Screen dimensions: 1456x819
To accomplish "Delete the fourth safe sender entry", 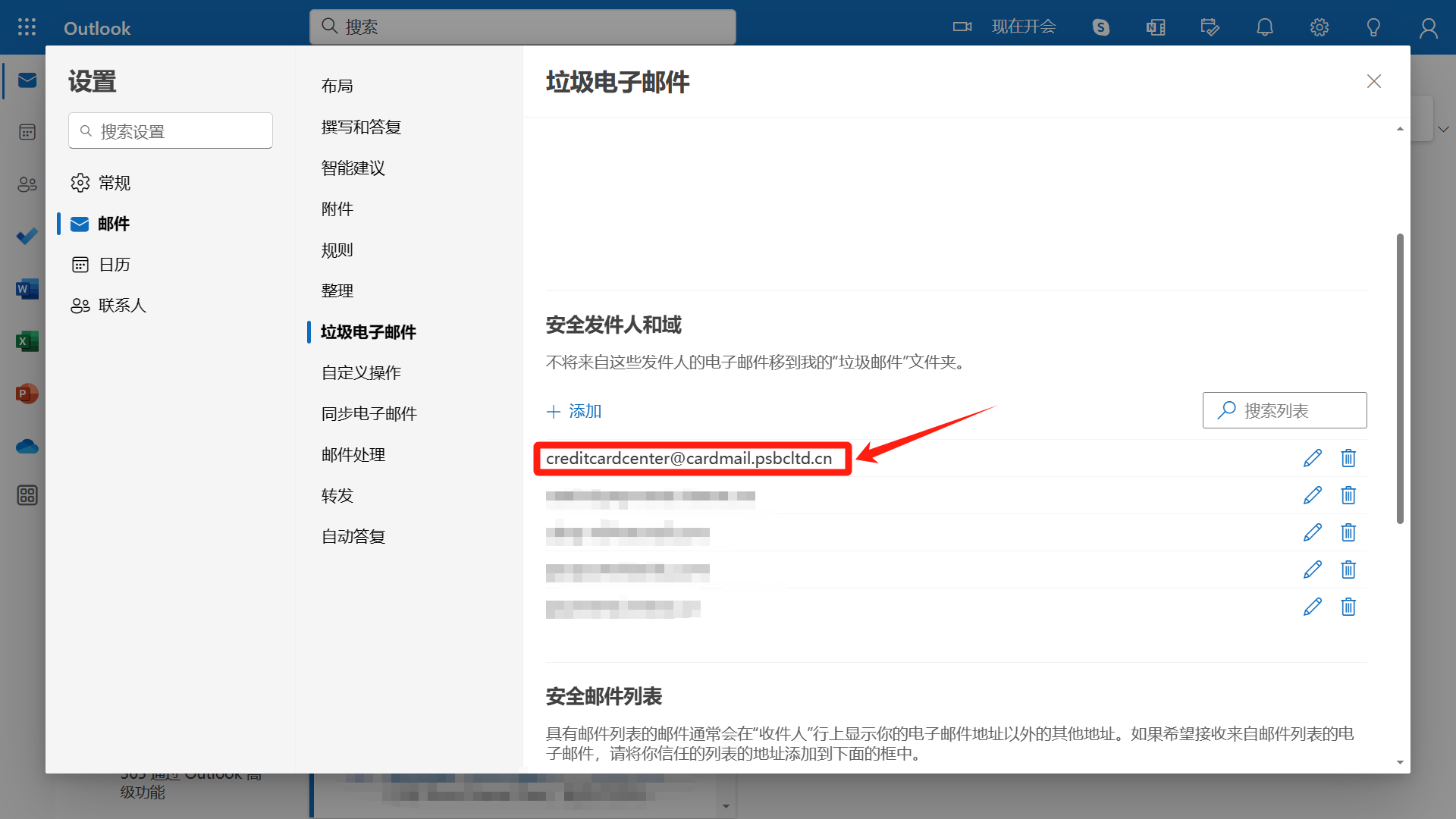I will 1348,570.
